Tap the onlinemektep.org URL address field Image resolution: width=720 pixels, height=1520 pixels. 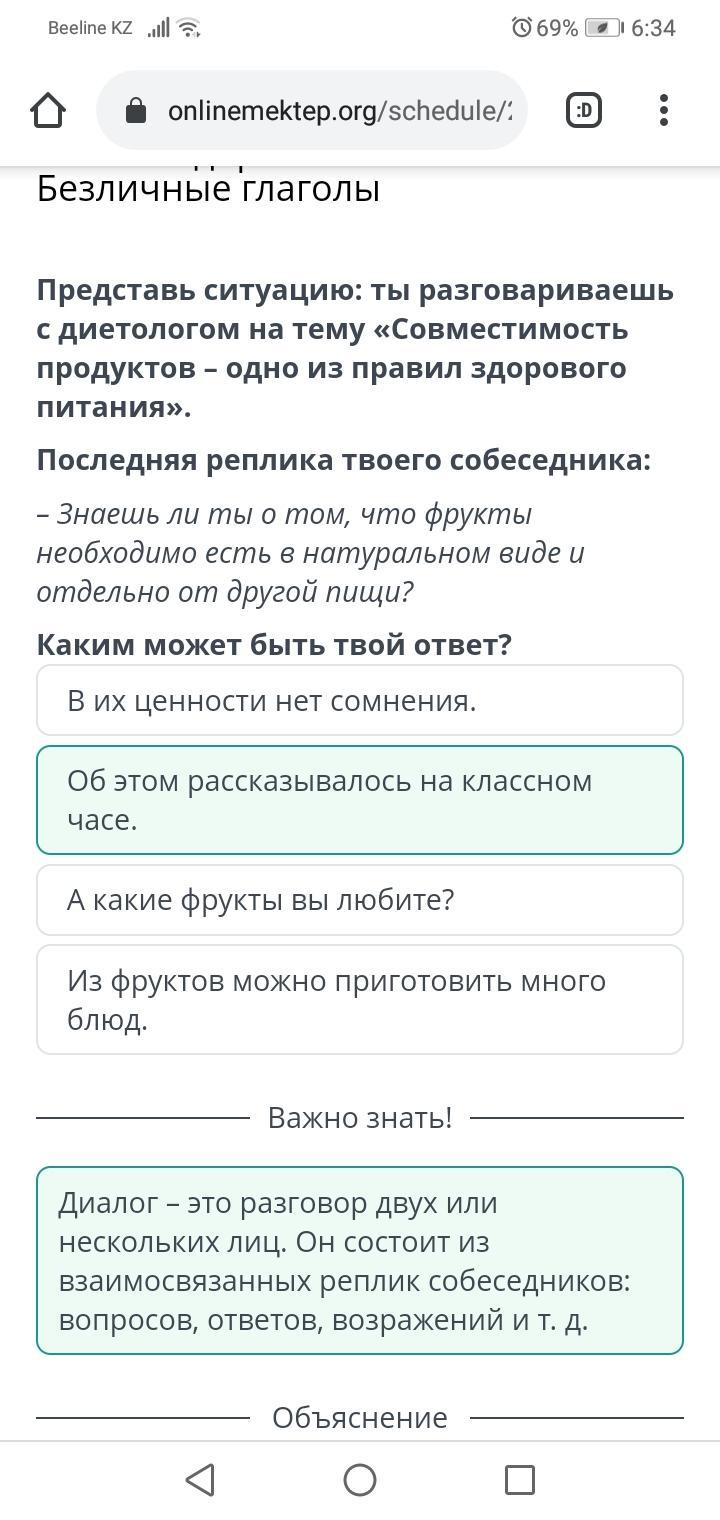(x=340, y=111)
